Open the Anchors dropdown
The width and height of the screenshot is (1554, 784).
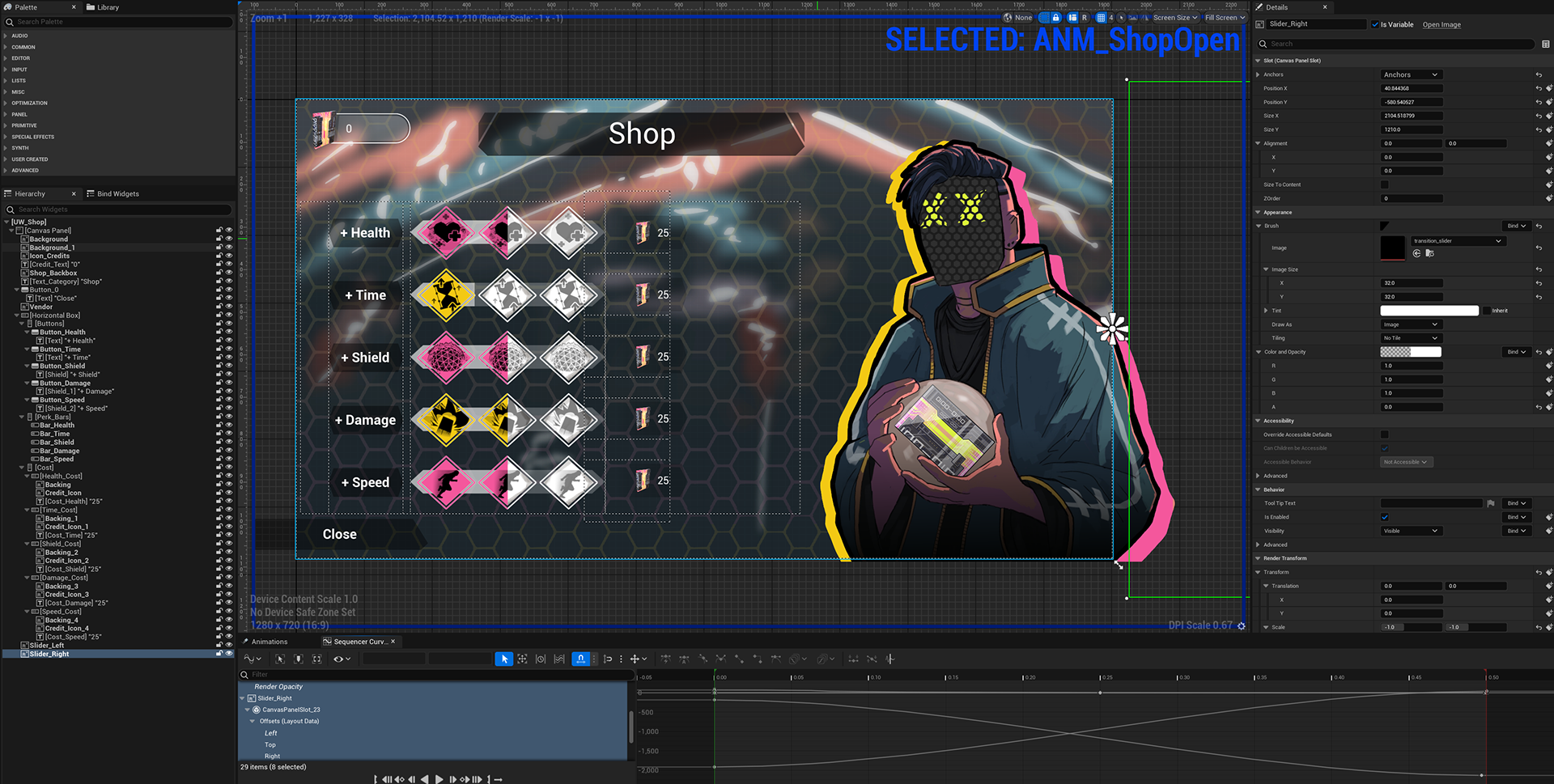point(1411,74)
